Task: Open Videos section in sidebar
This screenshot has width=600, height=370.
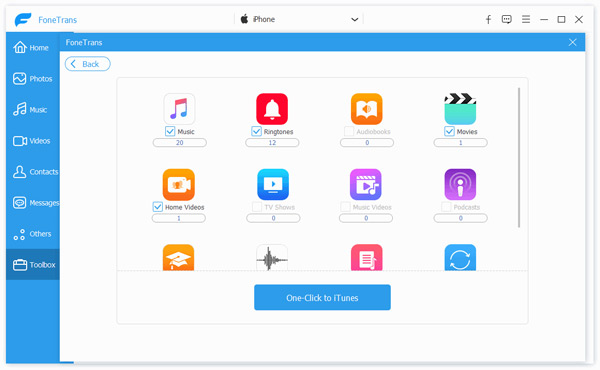Action: [33, 141]
